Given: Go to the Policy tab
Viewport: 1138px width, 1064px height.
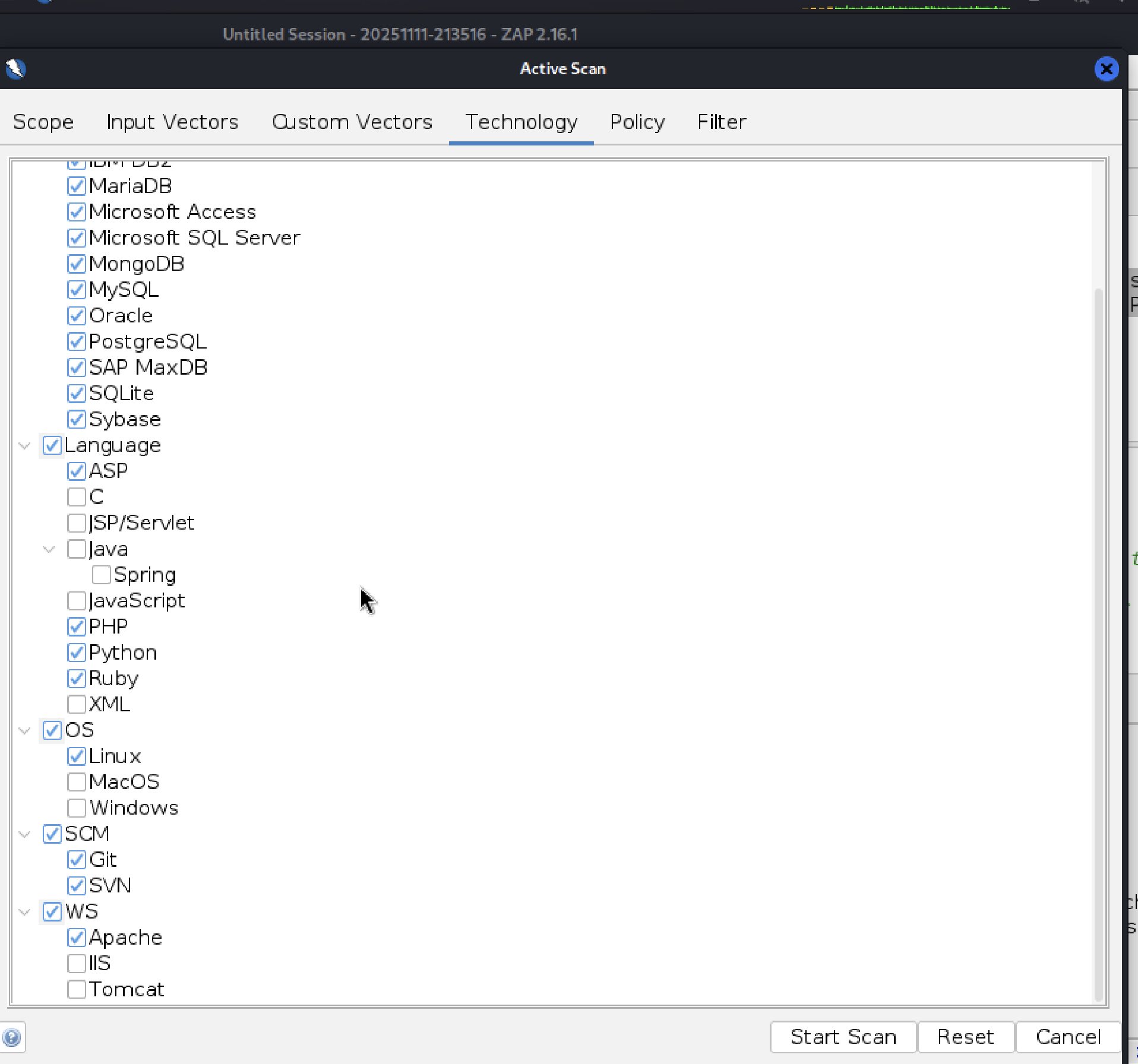Looking at the screenshot, I should click(637, 122).
